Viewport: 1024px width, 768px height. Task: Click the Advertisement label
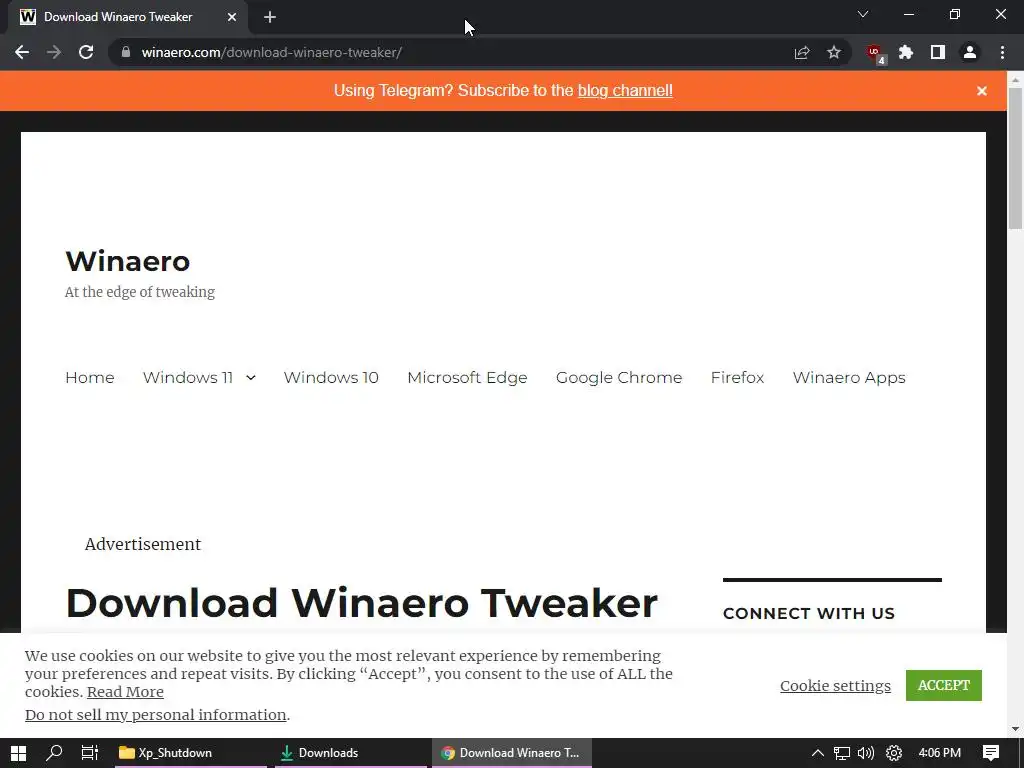point(143,544)
